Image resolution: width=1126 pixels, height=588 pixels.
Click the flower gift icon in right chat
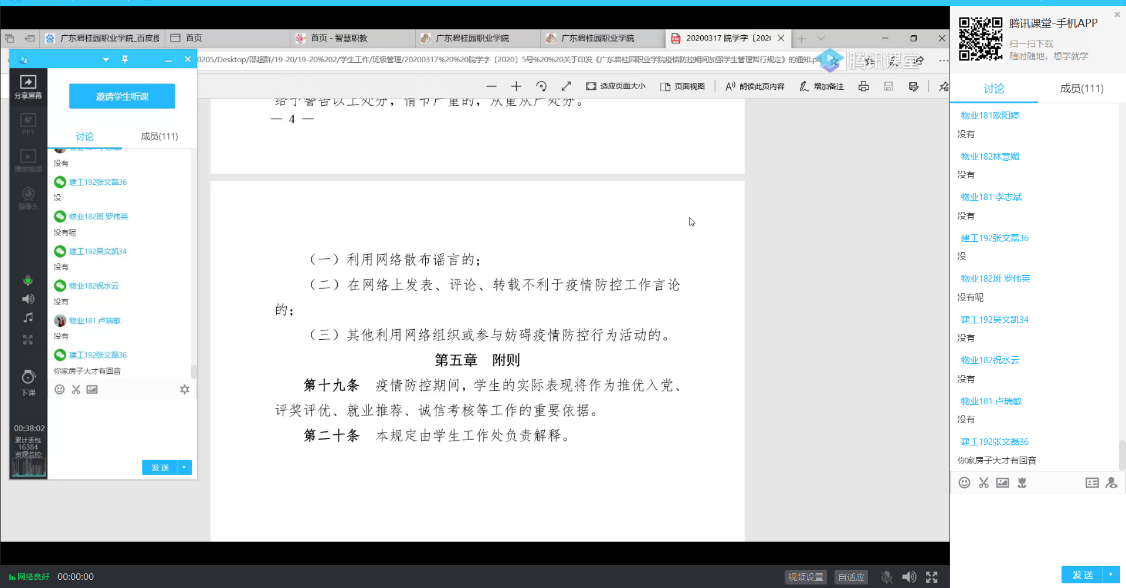coord(1022,482)
